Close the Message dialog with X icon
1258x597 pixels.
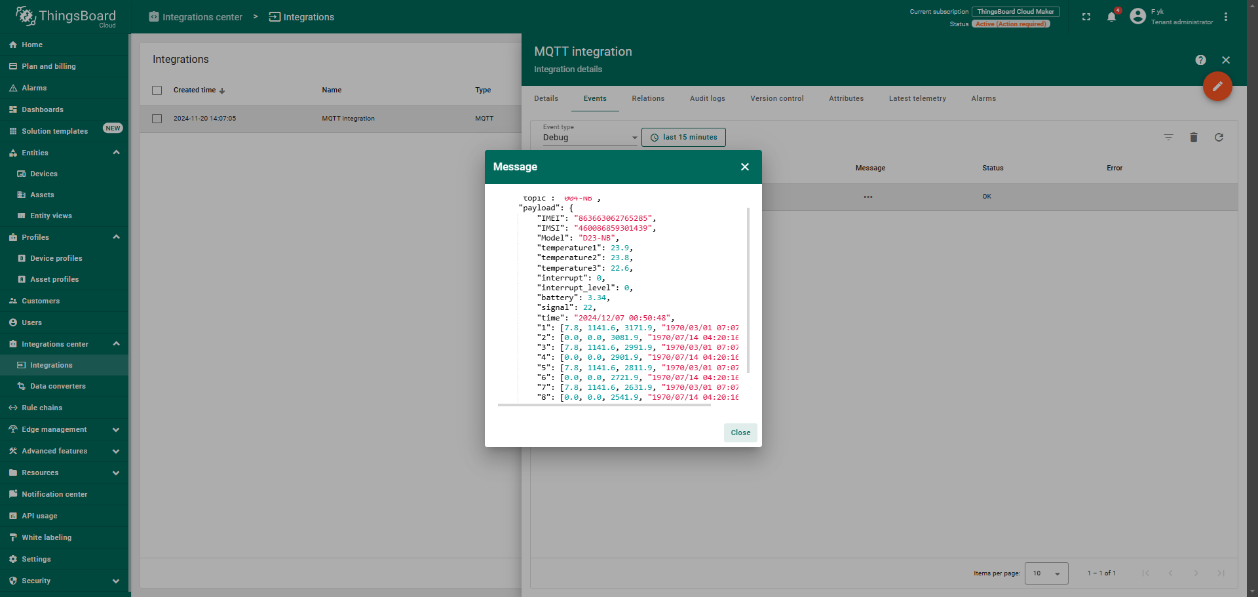(x=744, y=167)
